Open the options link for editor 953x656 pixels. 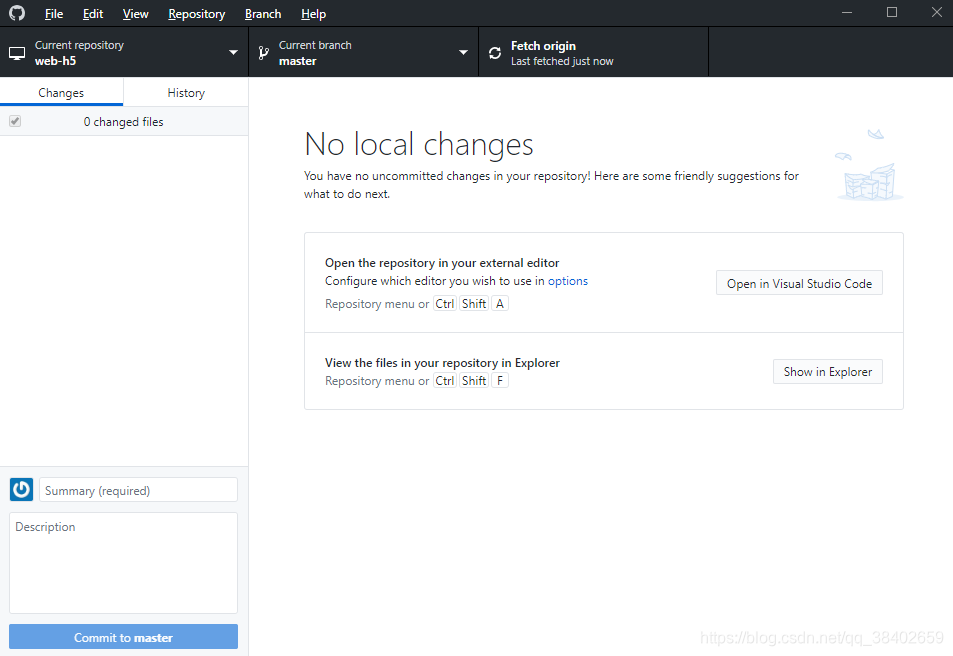tap(568, 281)
